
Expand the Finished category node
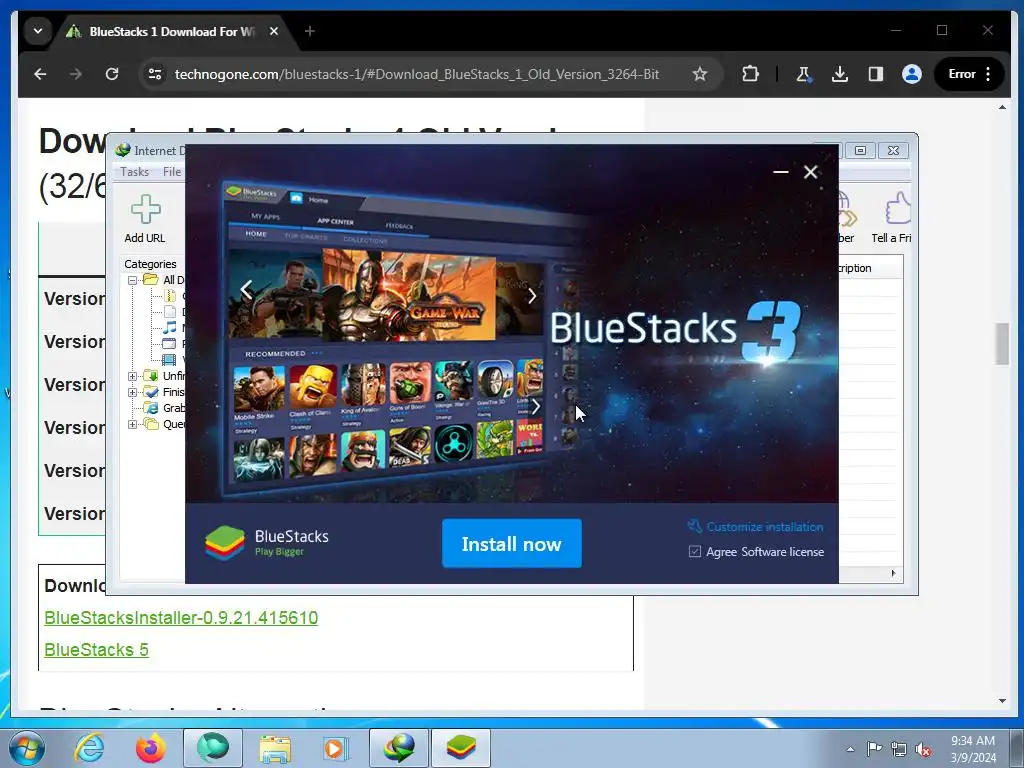coord(133,392)
